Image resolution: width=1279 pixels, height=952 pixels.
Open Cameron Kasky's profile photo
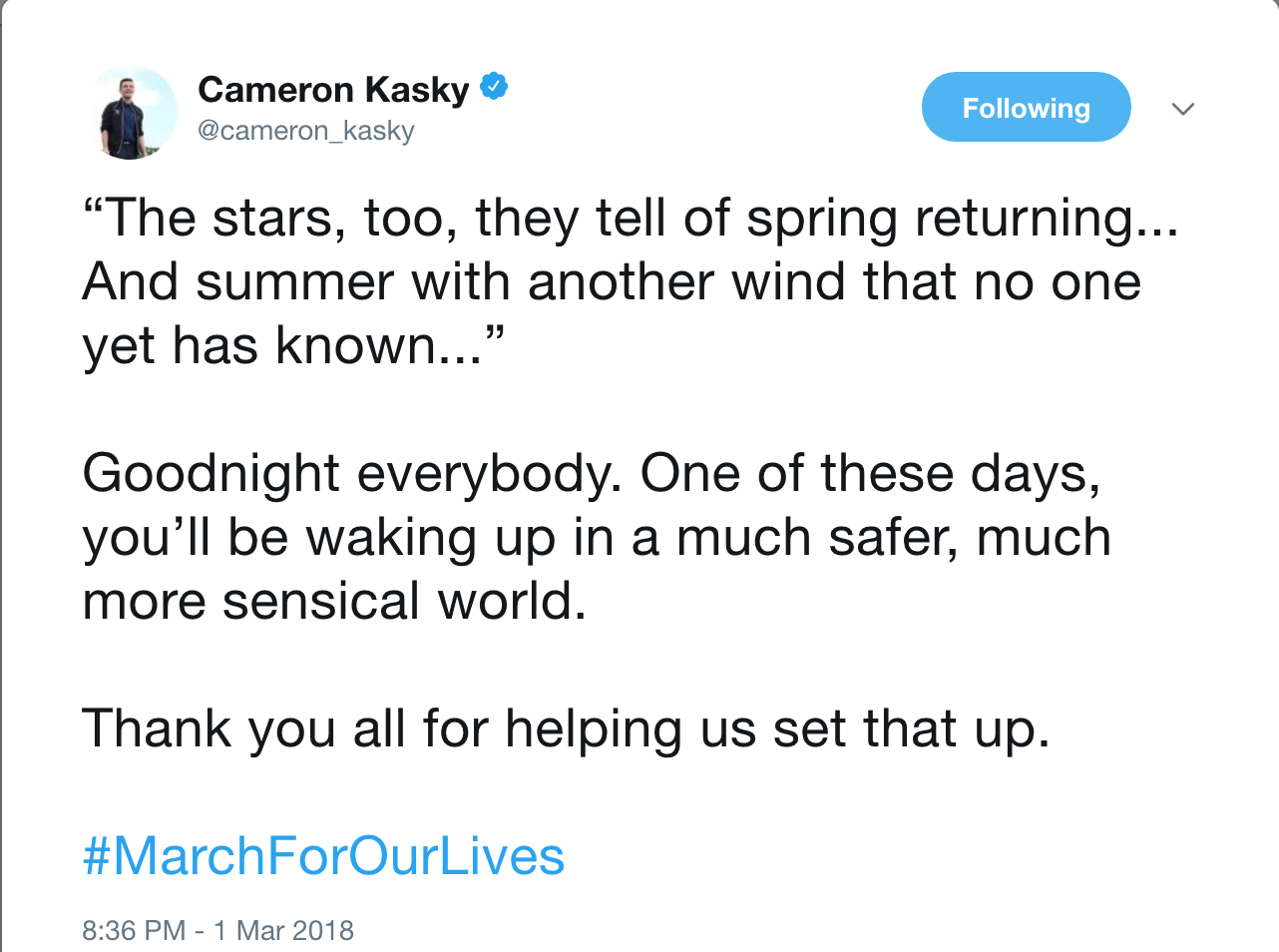[x=137, y=114]
